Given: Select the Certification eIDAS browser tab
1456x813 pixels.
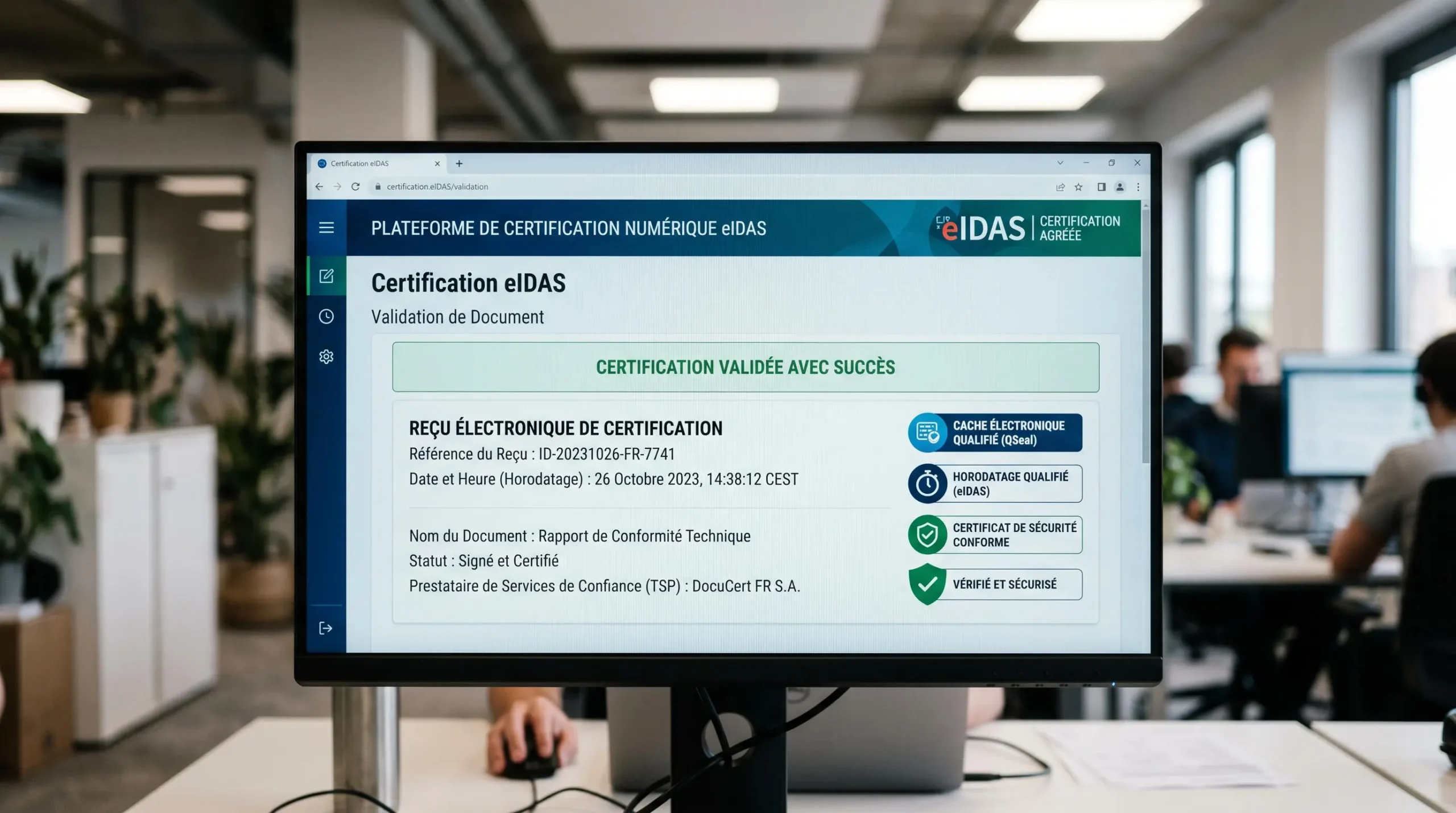Looking at the screenshot, I should [379, 164].
